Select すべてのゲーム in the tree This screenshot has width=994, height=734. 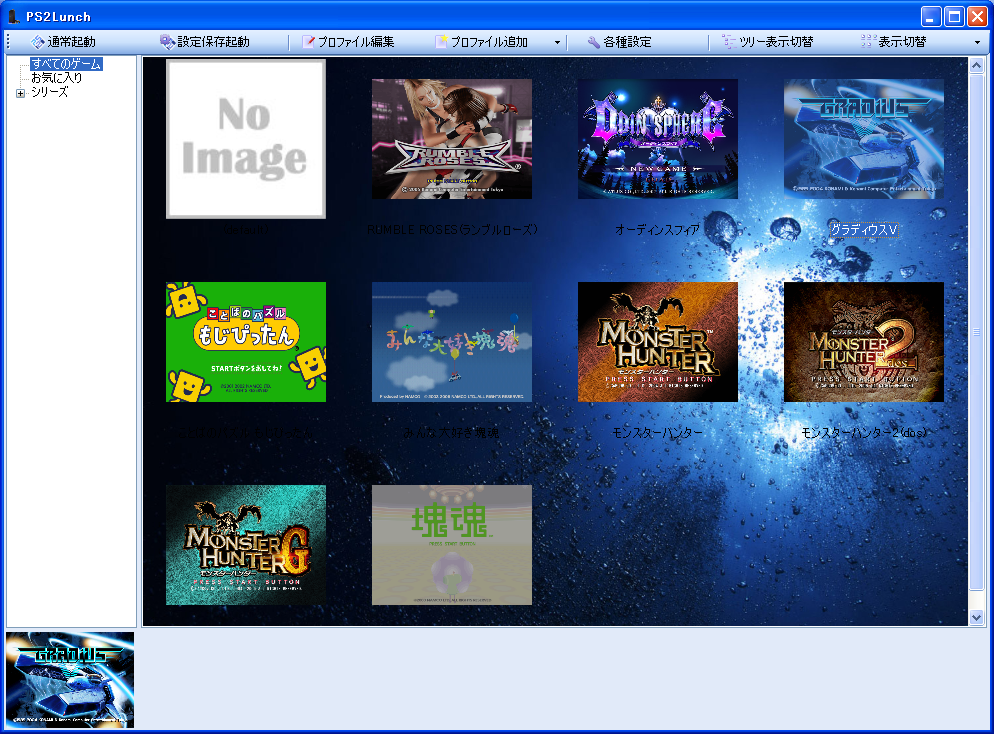pyautogui.click(x=66, y=64)
